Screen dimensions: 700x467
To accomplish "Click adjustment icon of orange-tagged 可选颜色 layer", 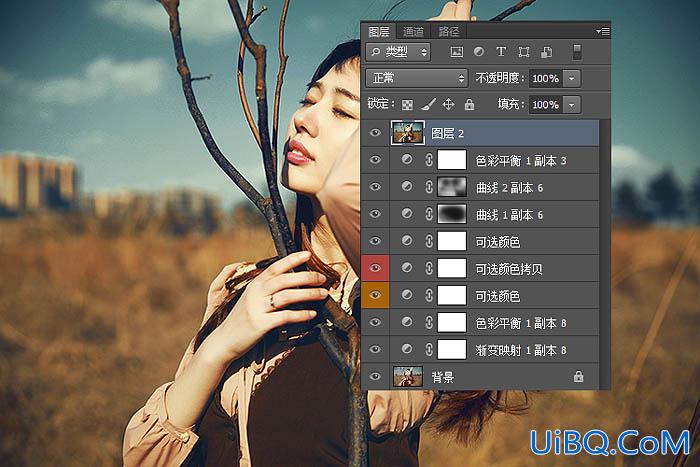I will tap(407, 295).
